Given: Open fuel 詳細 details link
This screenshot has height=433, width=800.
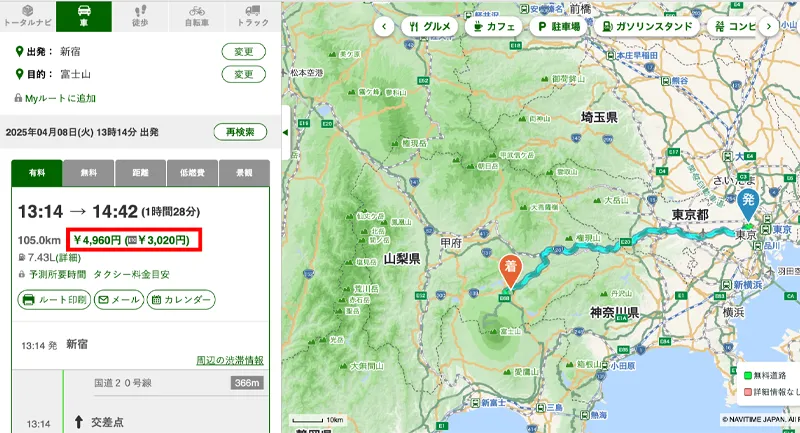Looking at the screenshot, I should [x=70, y=258].
